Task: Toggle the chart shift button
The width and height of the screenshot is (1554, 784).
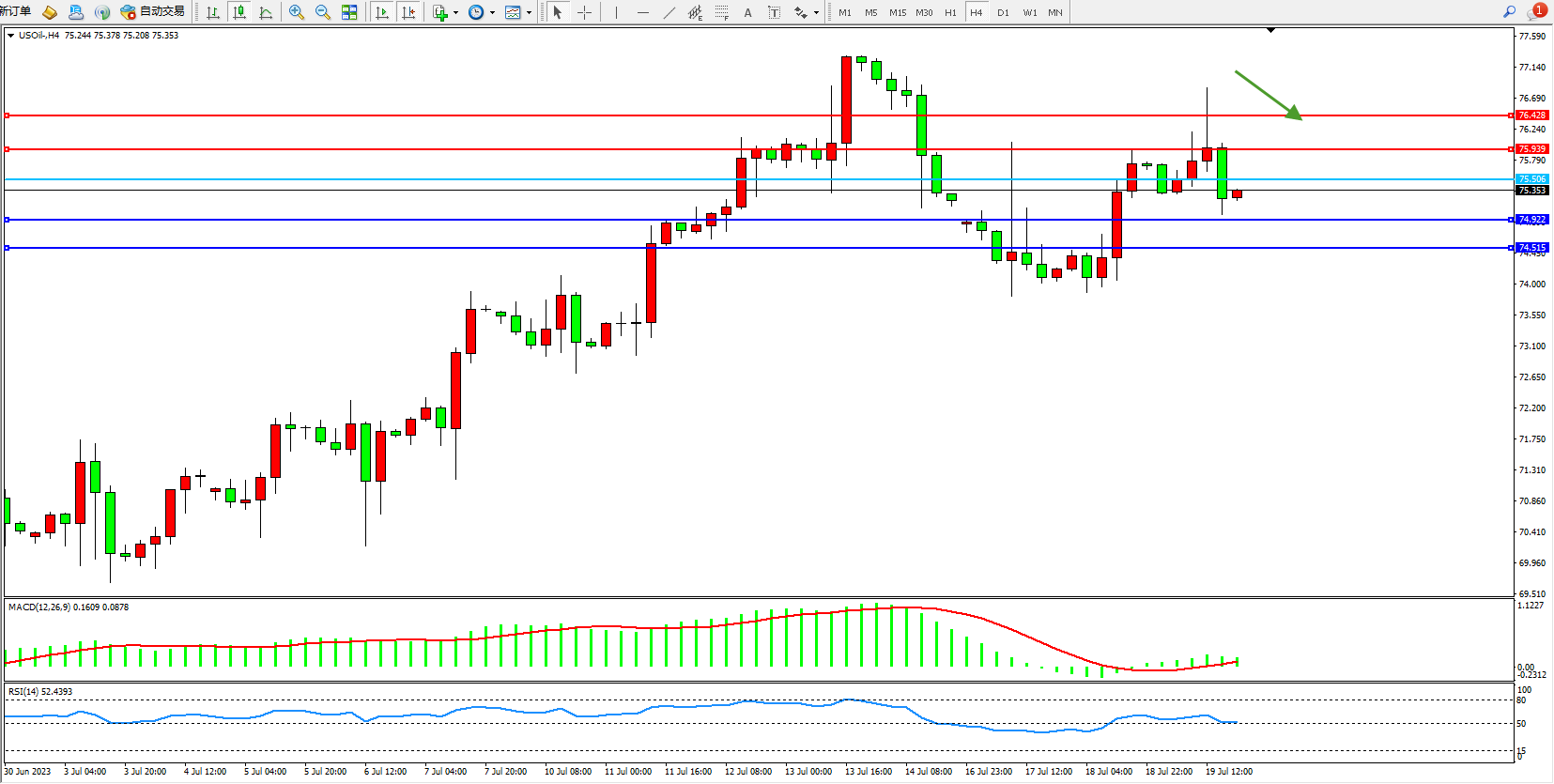Action: [408, 12]
